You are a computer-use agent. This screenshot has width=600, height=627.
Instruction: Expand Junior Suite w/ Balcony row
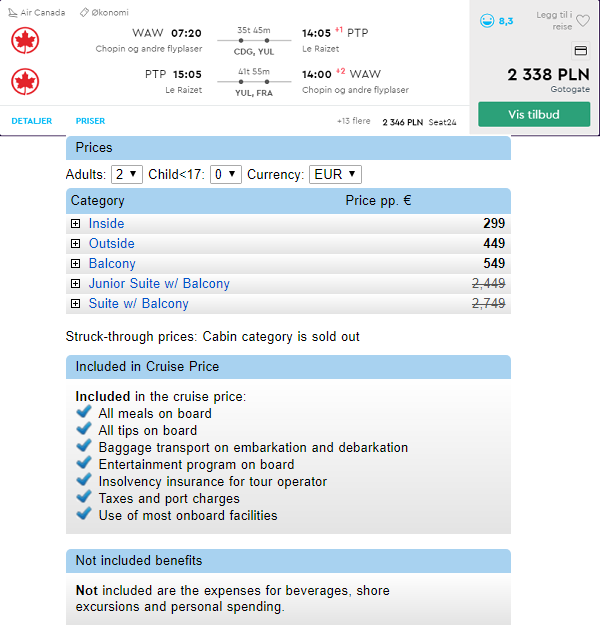pyautogui.click(x=75, y=284)
